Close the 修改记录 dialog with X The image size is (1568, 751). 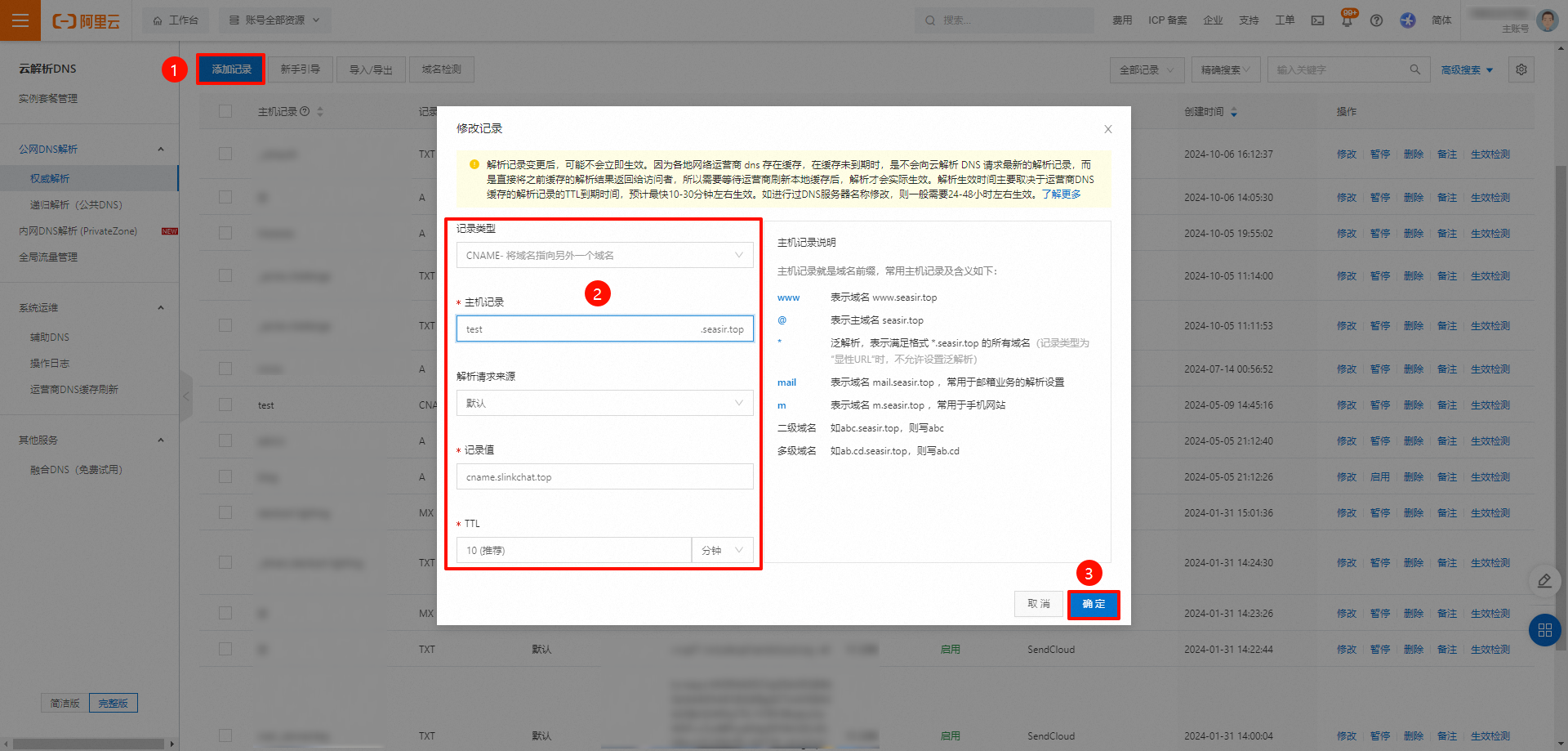(1107, 129)
